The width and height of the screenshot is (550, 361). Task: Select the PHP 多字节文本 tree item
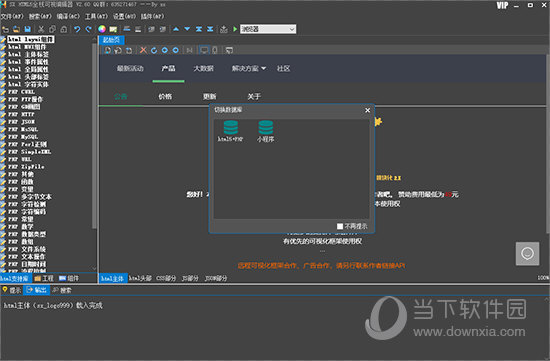coord(29,197)
